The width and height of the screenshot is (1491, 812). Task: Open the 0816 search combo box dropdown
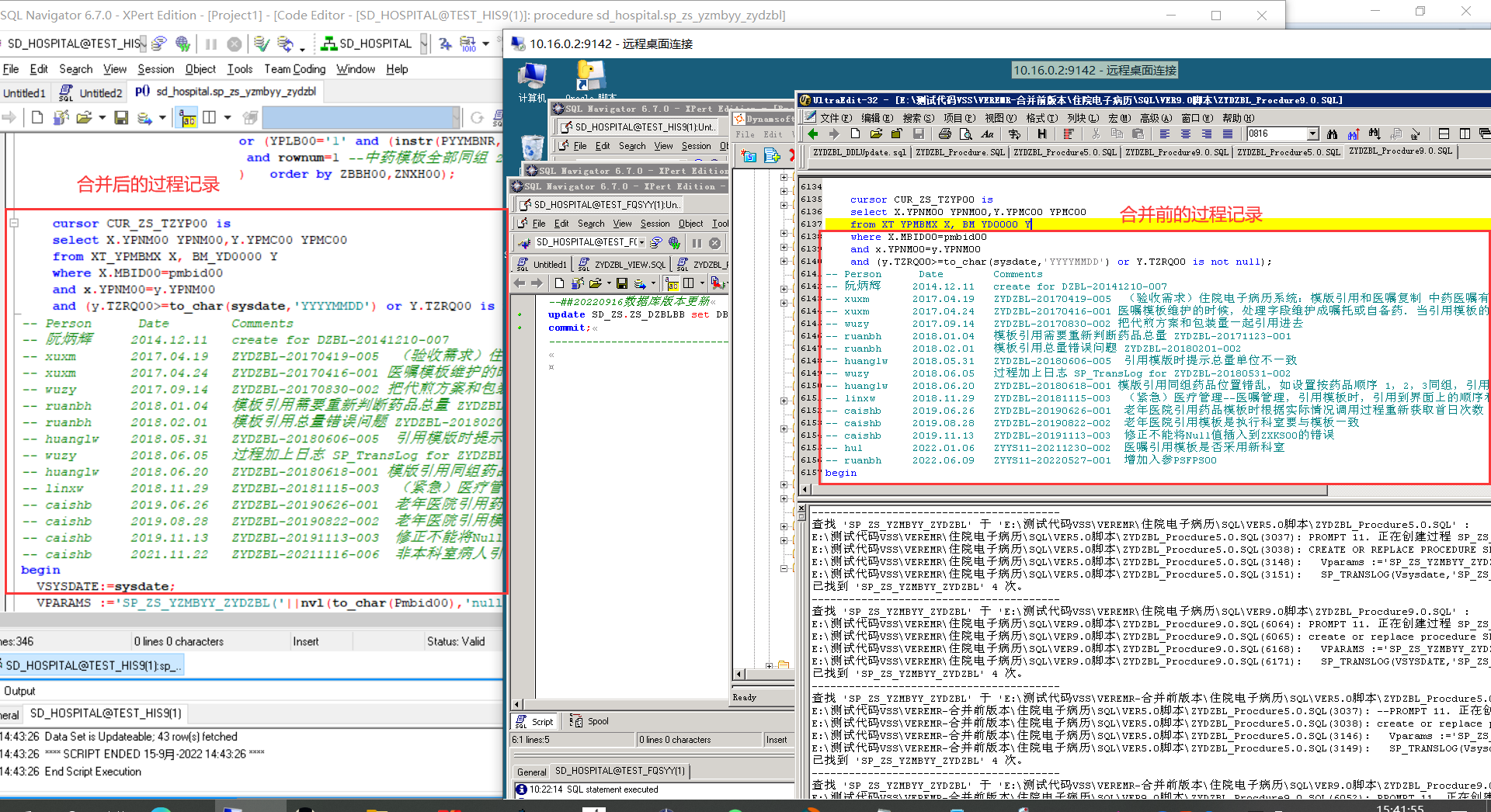coord(1312,134)
